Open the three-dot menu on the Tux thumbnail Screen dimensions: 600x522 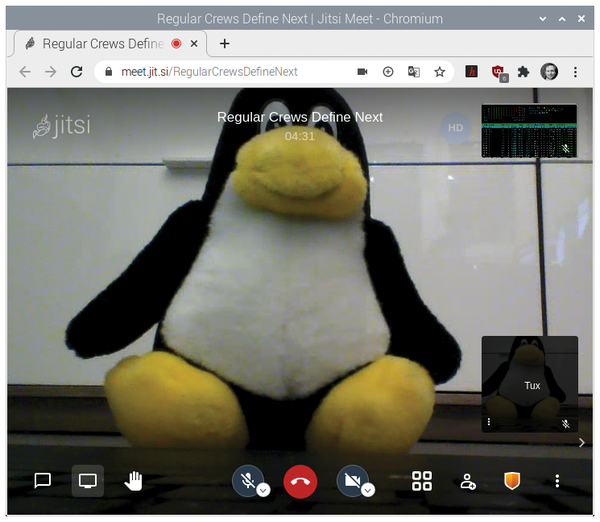point(489,422)
